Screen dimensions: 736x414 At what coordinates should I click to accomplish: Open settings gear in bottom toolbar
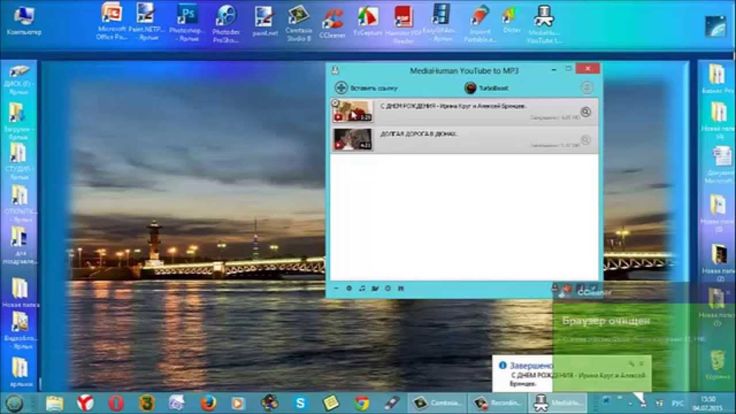click(x=349, y=289)
